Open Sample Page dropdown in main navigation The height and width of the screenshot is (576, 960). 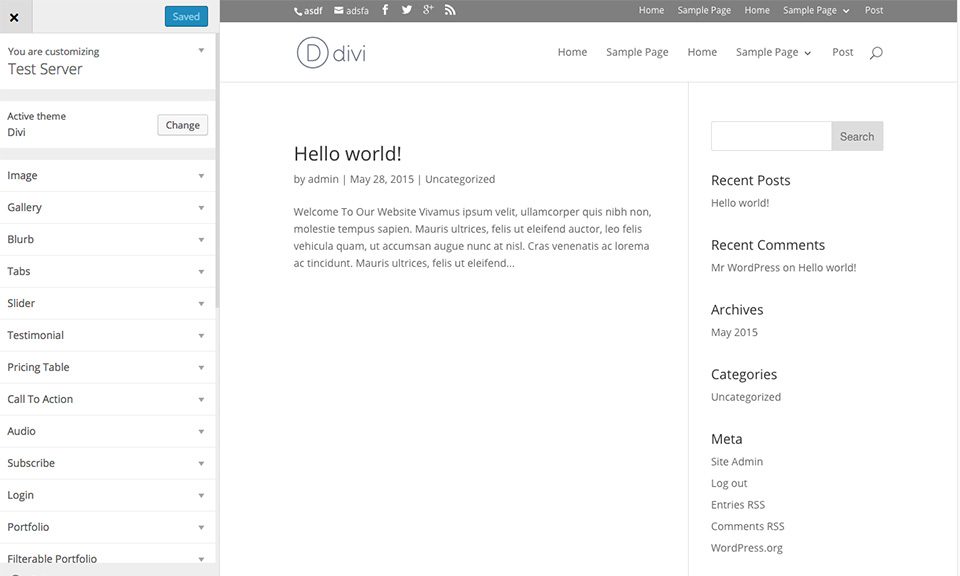[x=773, y=52]
